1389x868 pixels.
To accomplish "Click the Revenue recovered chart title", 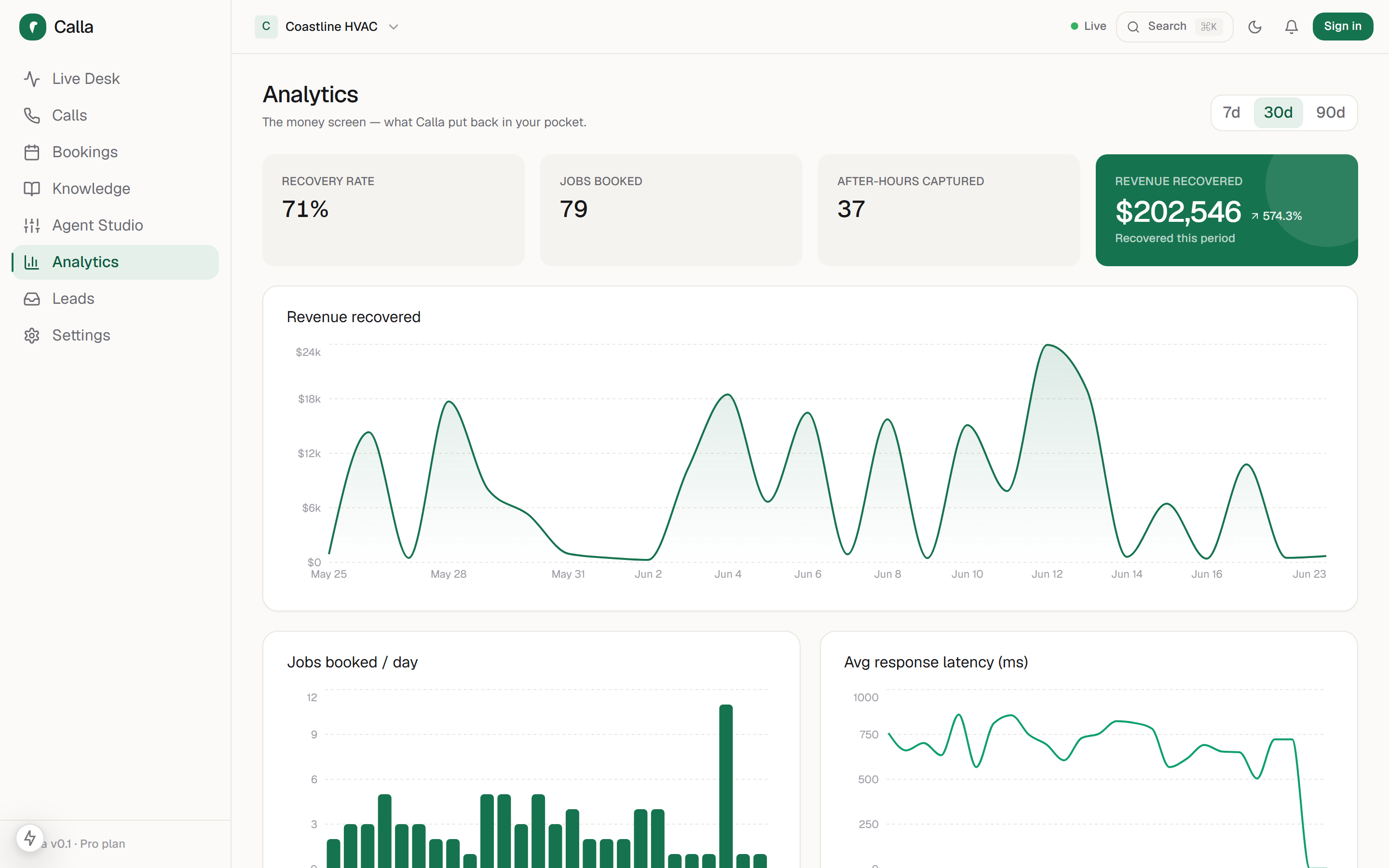I will coord(354,317).
